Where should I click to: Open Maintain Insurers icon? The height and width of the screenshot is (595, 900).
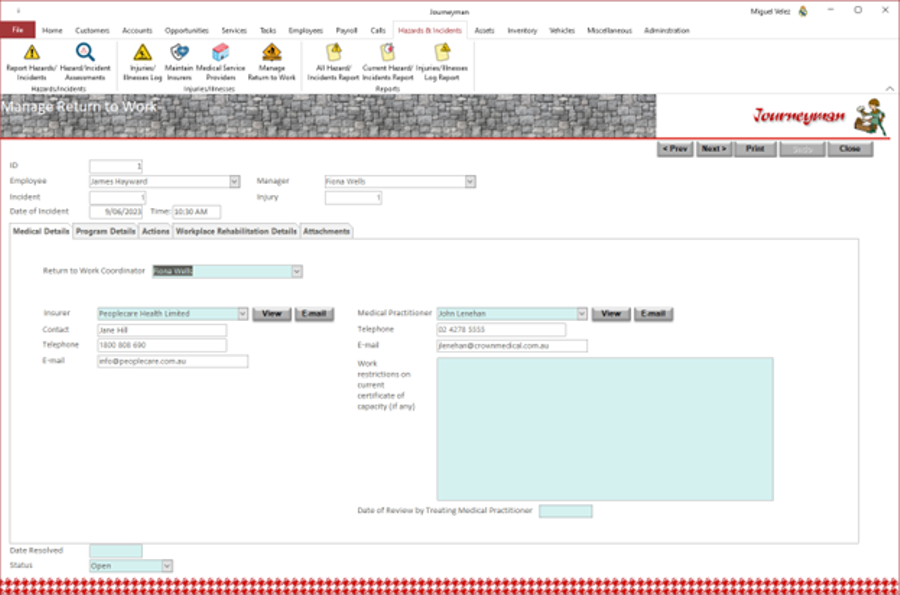pos(179,53)
